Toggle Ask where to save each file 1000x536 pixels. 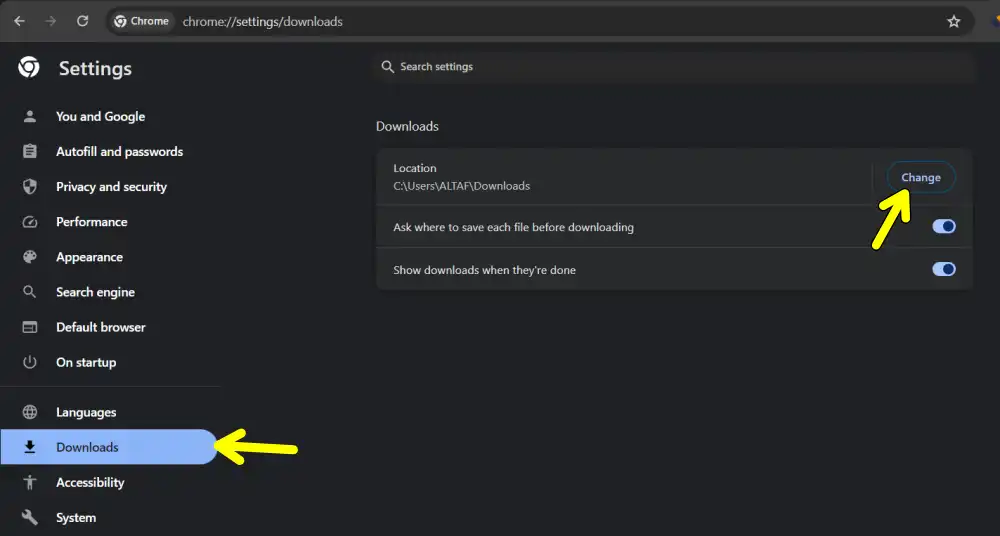944,227
